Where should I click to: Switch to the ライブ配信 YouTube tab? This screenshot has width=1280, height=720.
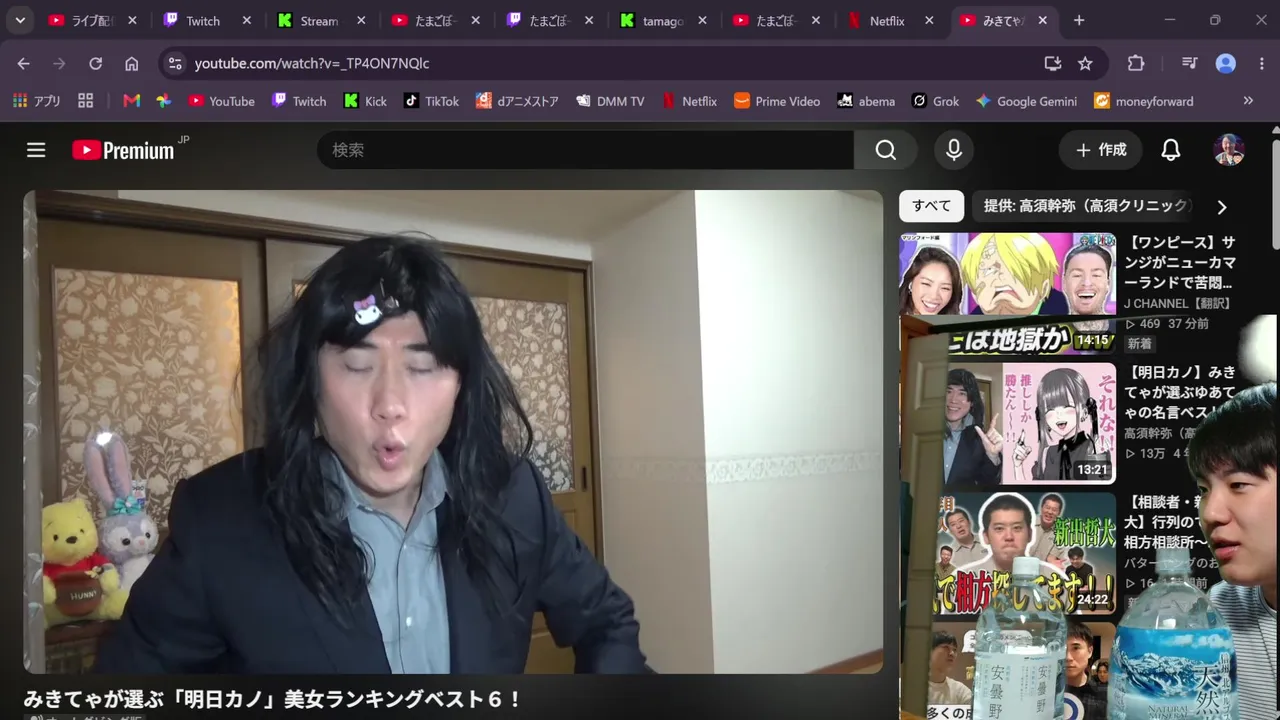pos(94,20)
